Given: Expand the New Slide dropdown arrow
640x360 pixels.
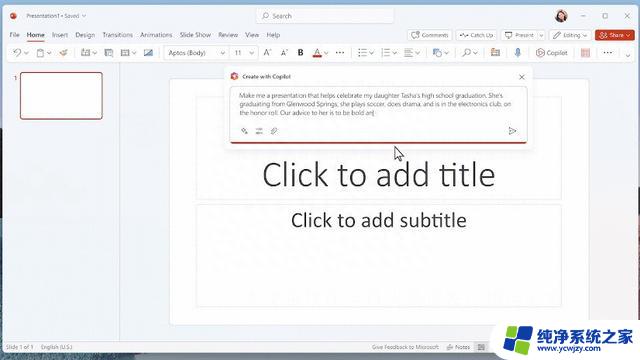Looking at the screenshot, I should [95, 53].
